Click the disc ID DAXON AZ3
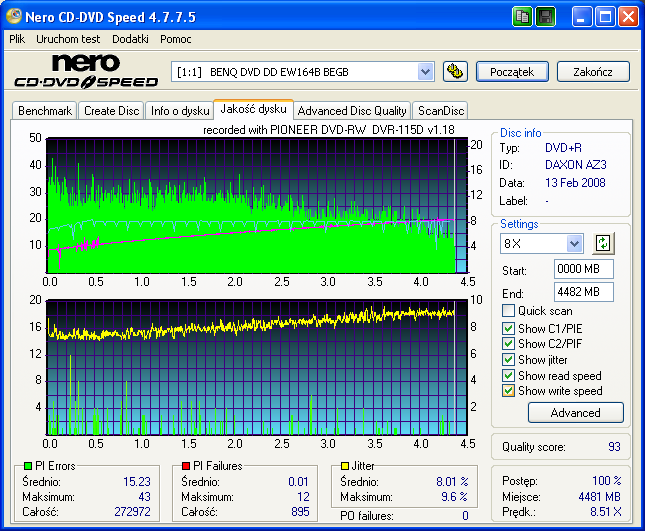 [x=575, y=165]
